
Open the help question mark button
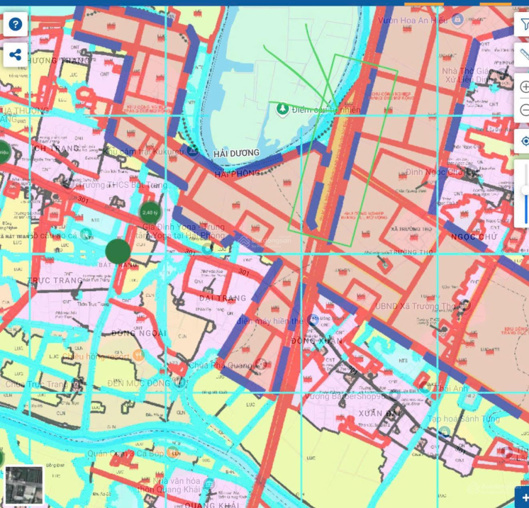[x=15, y=24]
